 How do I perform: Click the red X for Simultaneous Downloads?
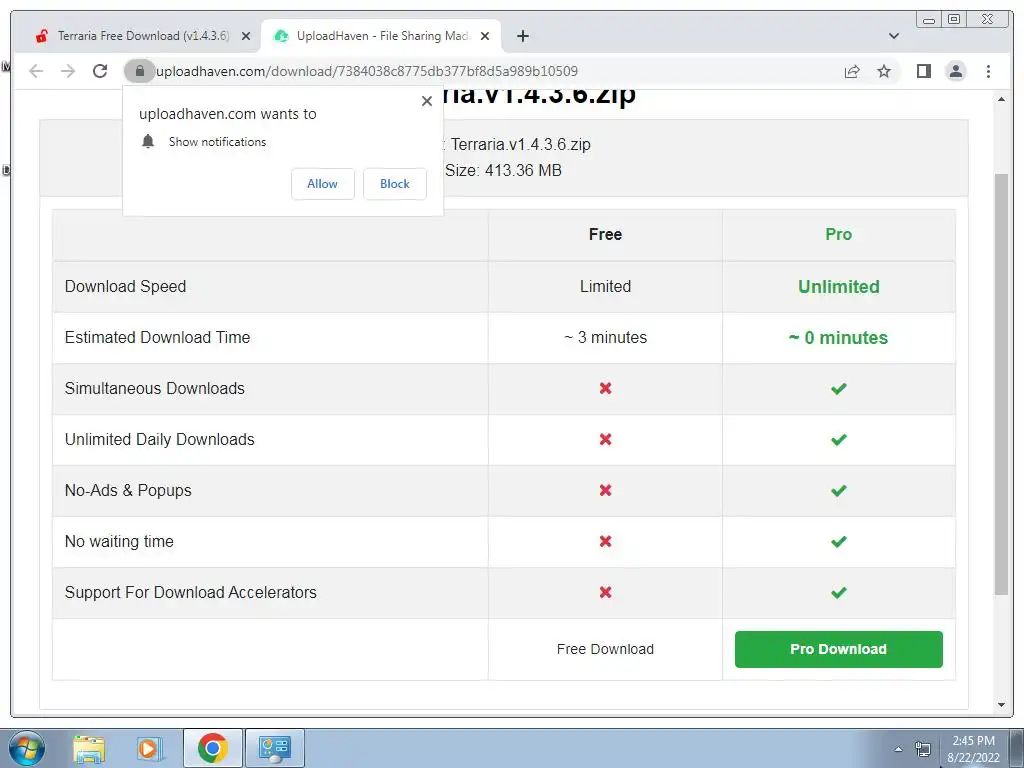click(605, 388)
